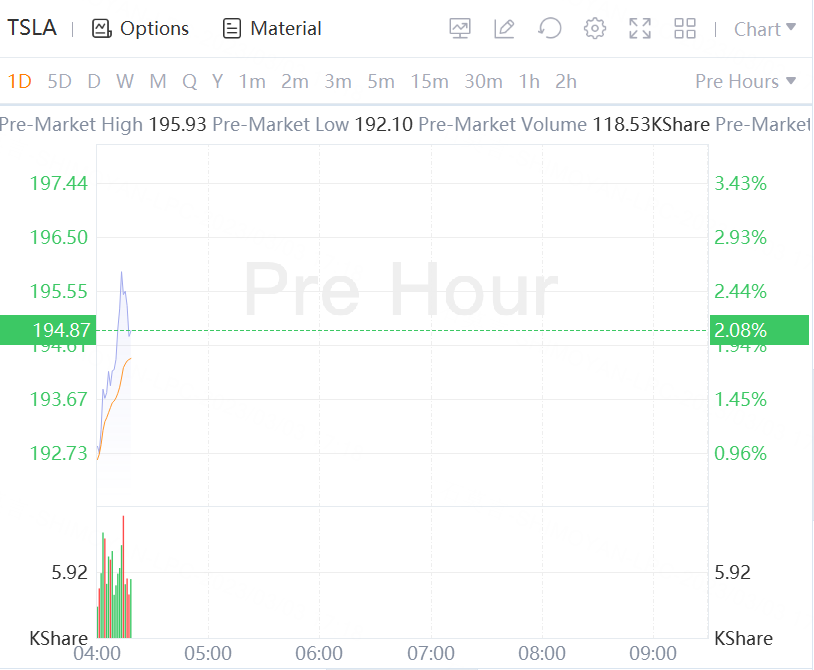Open chart settings gear
Image resolution: width=814 pixels, height=670 pixels.
tap(595, 29)
